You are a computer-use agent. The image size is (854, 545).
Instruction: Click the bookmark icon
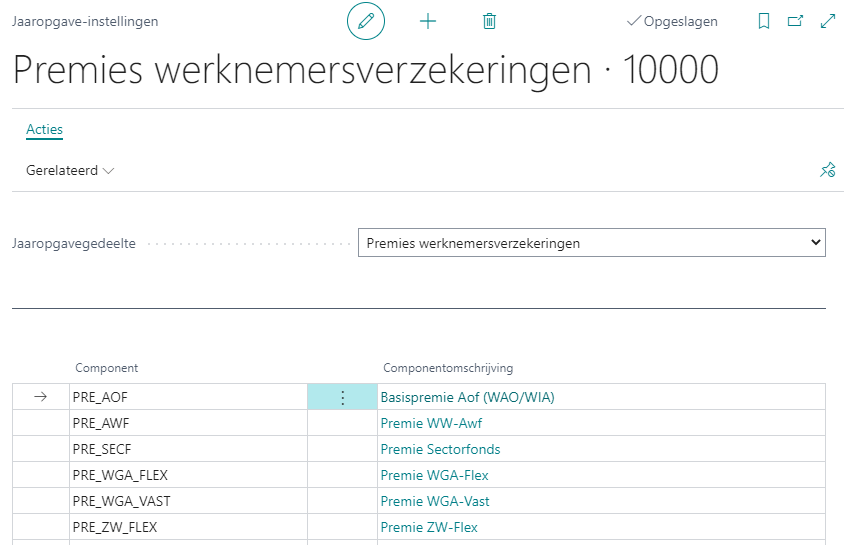(x=764, y=21)
